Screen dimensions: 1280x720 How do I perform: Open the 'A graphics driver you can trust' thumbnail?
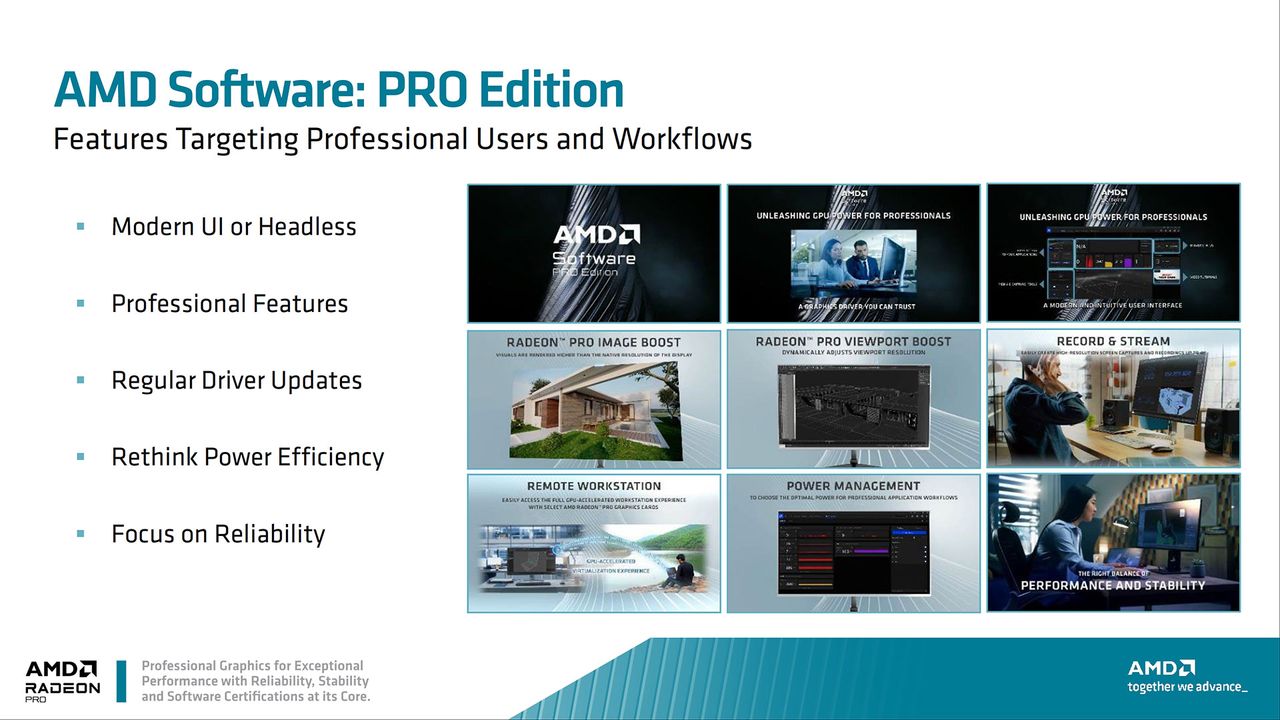854,253
